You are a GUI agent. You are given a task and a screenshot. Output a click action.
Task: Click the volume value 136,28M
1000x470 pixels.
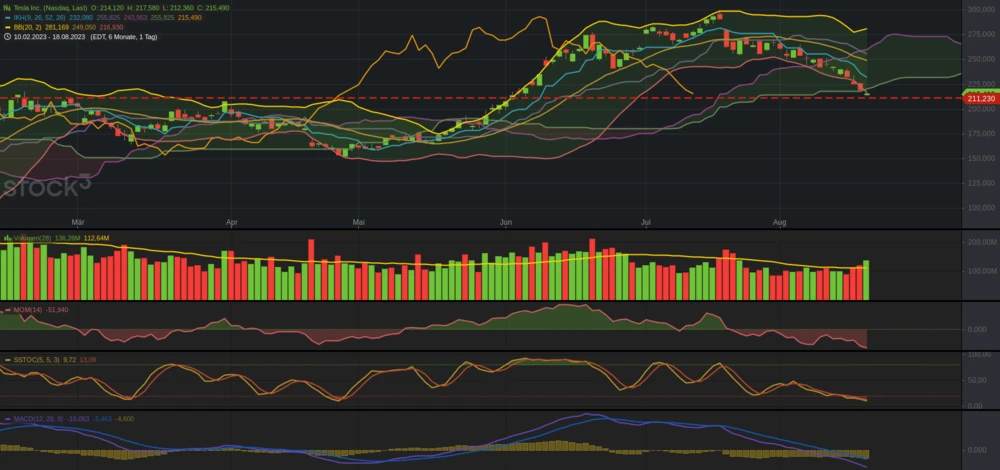pyautogui.click(x=68, y=238)
